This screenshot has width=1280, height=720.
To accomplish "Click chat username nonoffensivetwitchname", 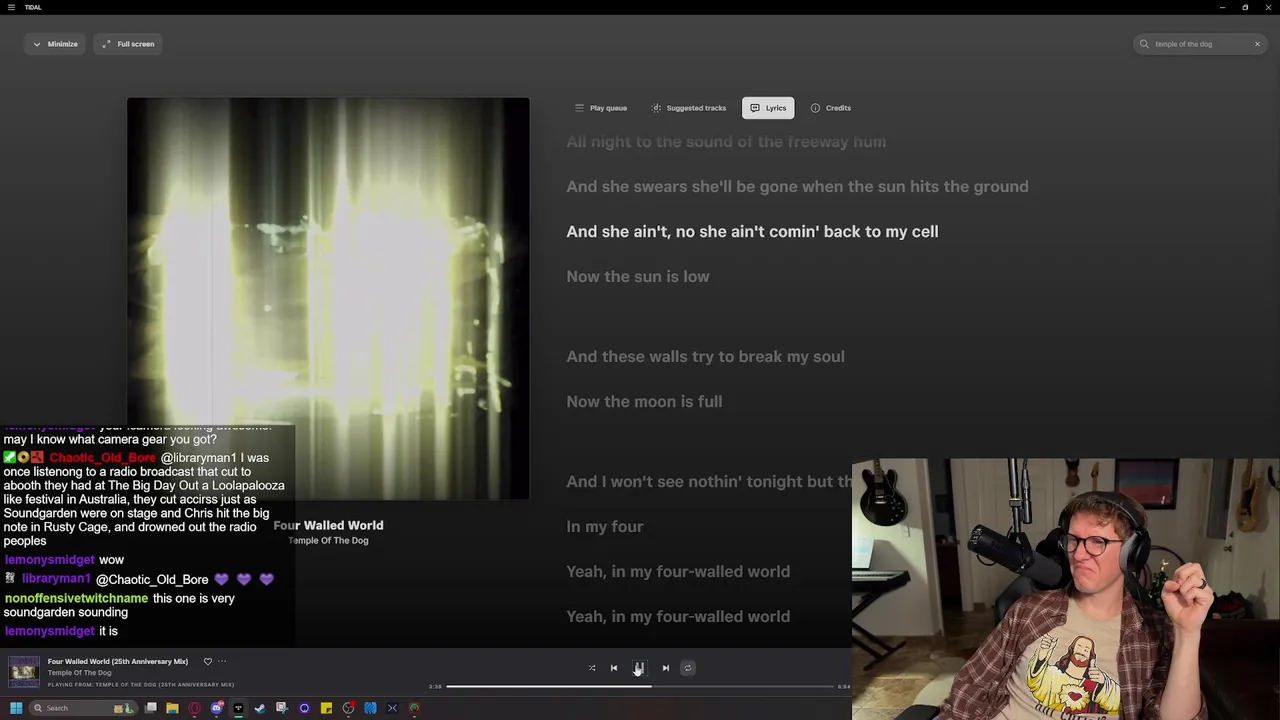I will point(76,598).
